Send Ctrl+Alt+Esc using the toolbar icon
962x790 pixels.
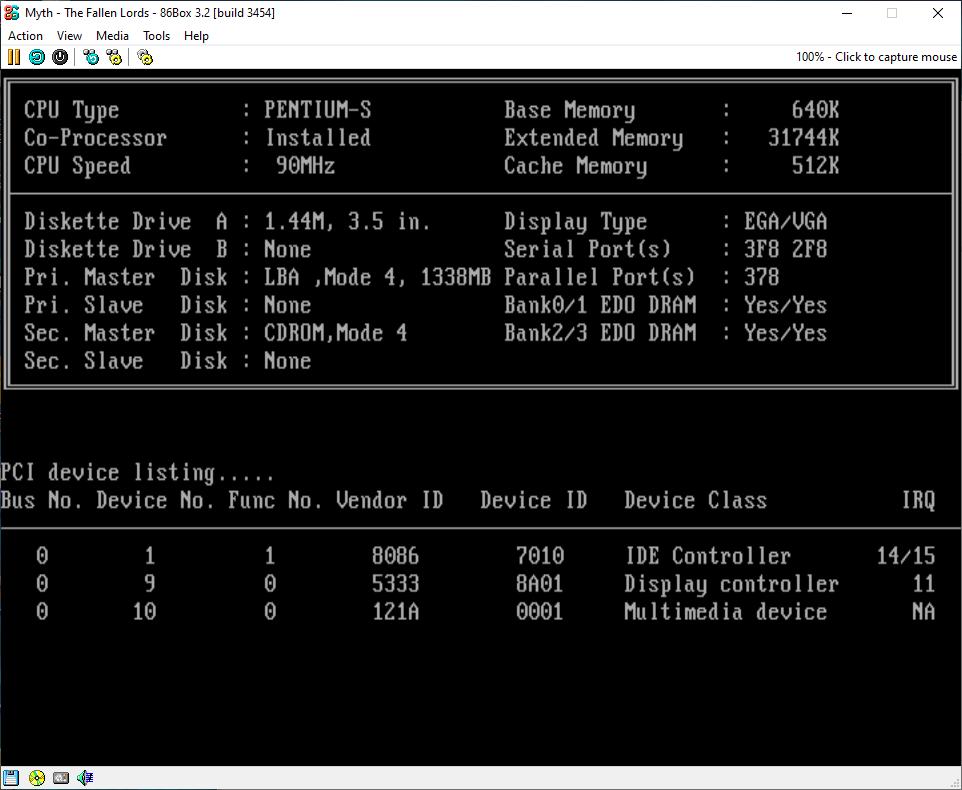pos(113,57)
